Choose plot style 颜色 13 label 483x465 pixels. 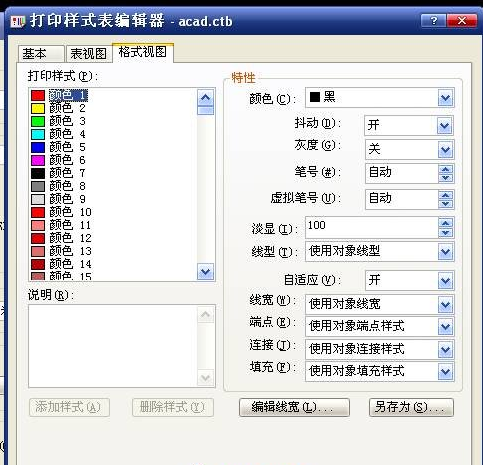pyautogui.click(x=70, y=251)
